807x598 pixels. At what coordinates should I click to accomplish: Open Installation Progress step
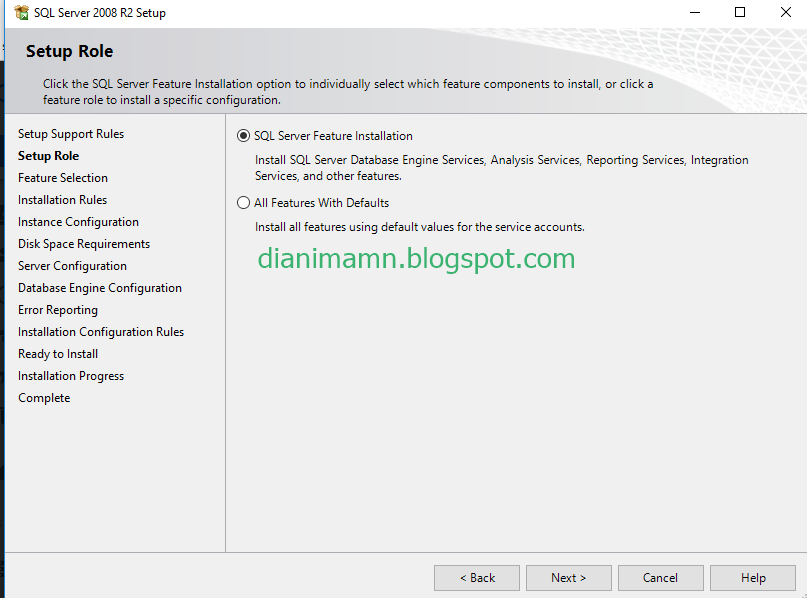(x=70, y=375)
